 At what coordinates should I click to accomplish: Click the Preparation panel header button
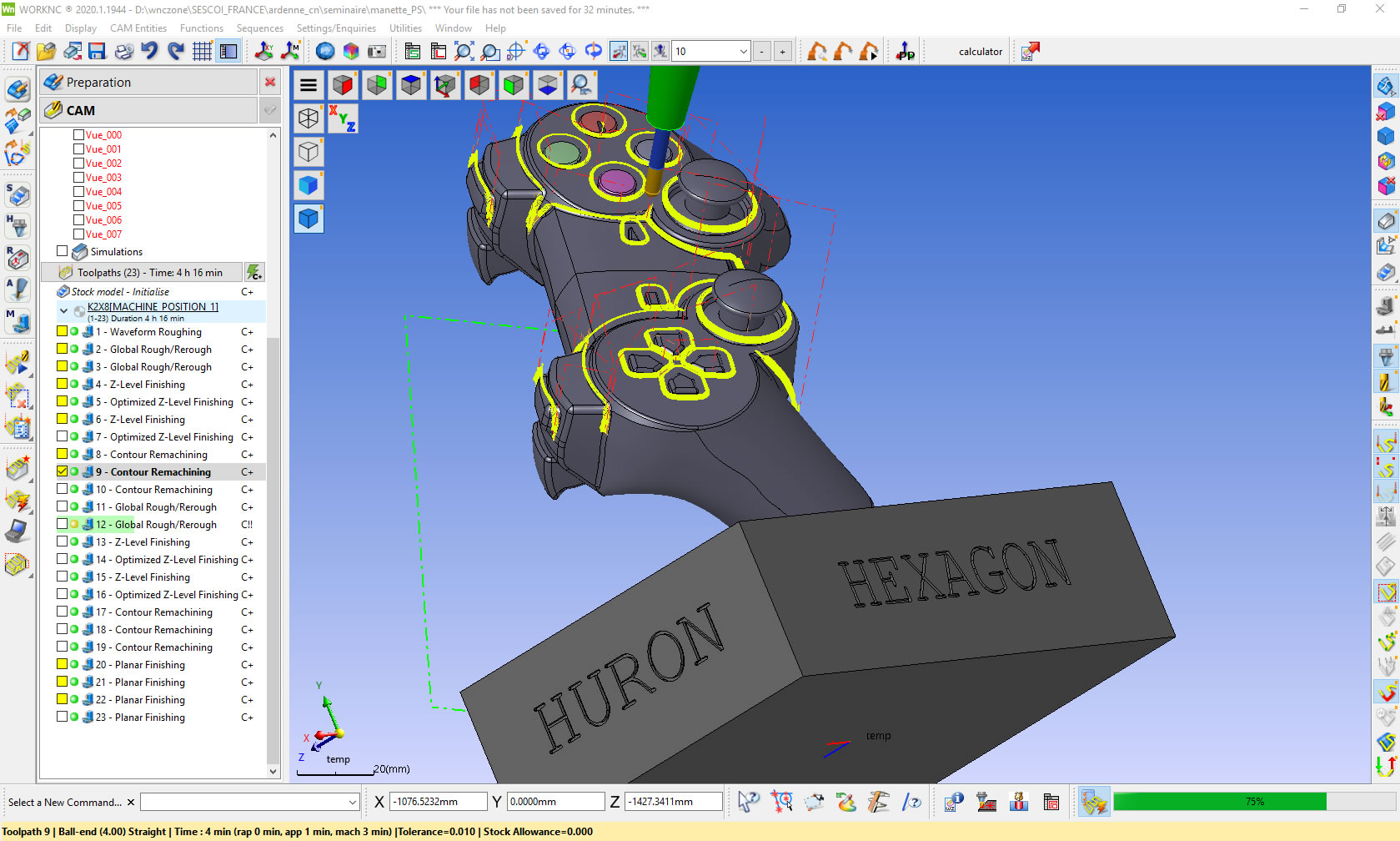[x=148, y=82]
